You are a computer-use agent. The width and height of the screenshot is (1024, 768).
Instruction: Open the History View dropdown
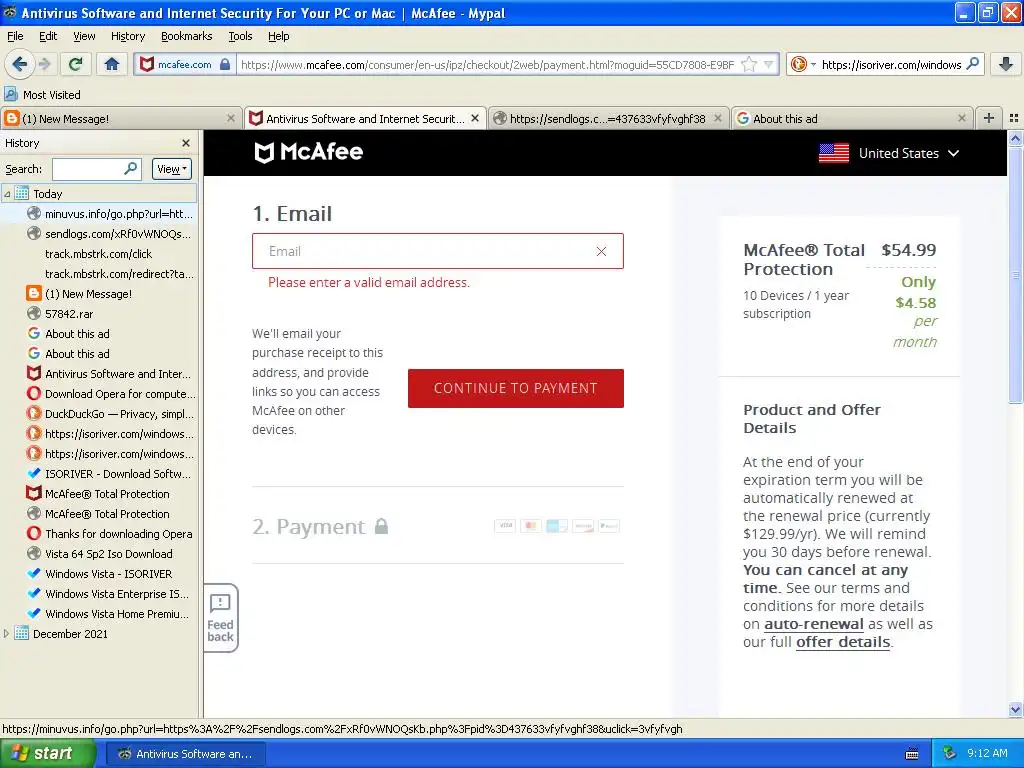[x=172, y=169]
